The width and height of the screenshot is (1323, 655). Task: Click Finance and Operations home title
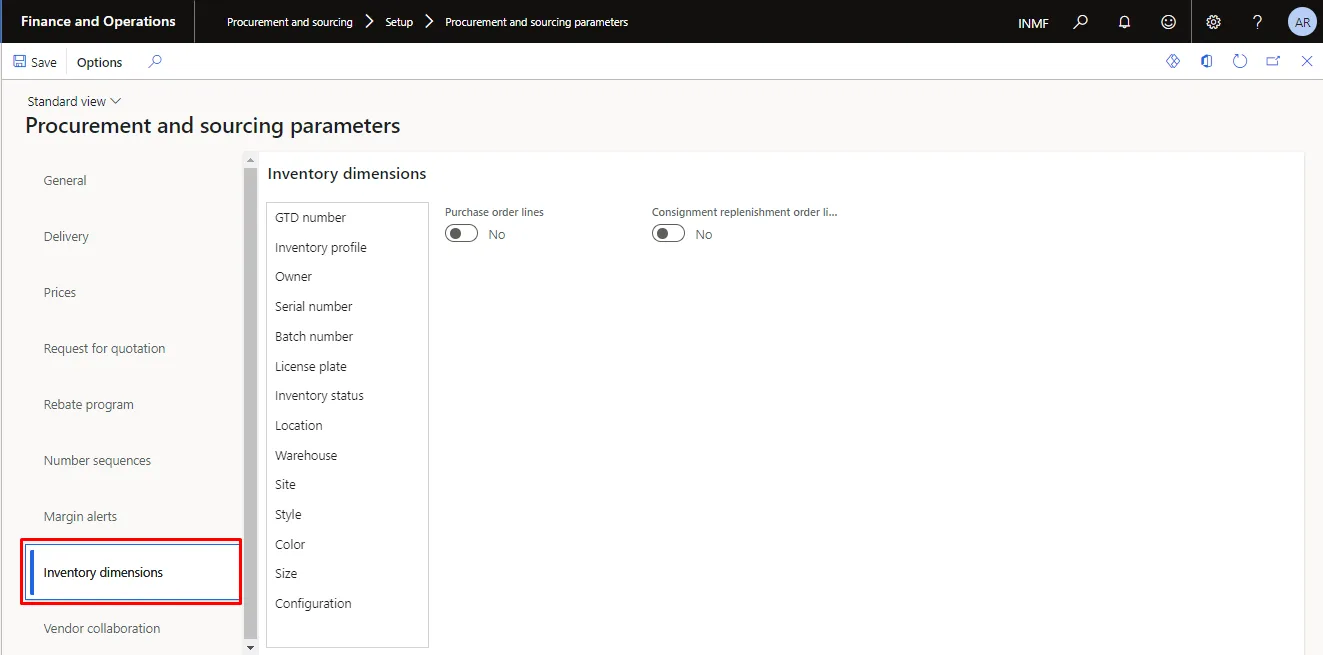[x=98, y=21]
